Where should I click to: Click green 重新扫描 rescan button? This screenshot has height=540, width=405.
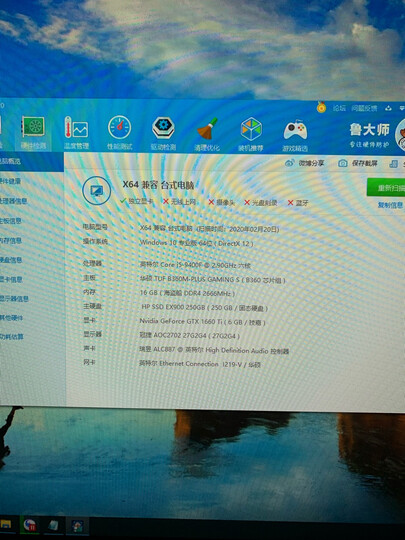click(386, 188)
